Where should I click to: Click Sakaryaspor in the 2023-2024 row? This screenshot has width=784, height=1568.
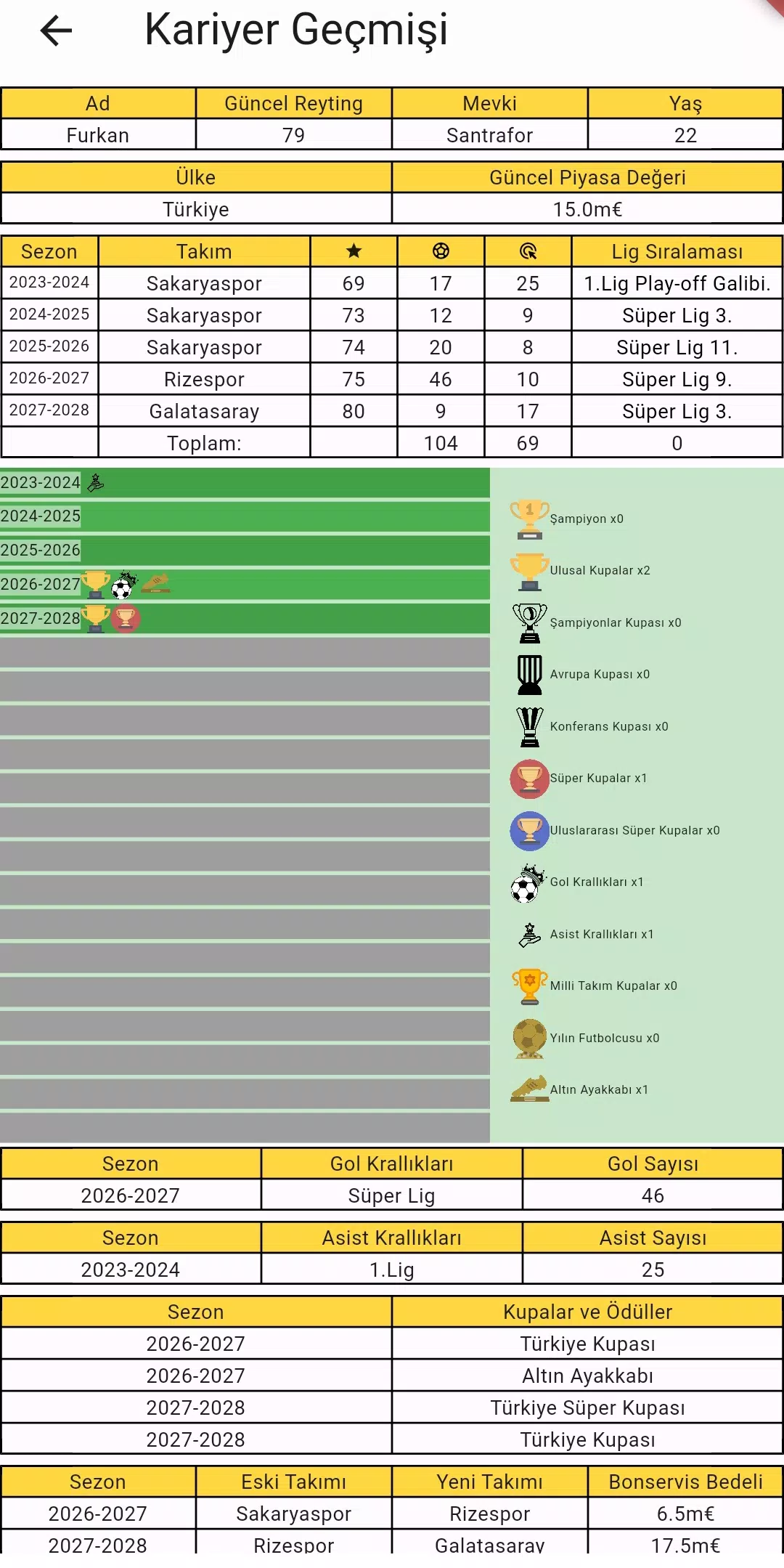pos(204,284)
